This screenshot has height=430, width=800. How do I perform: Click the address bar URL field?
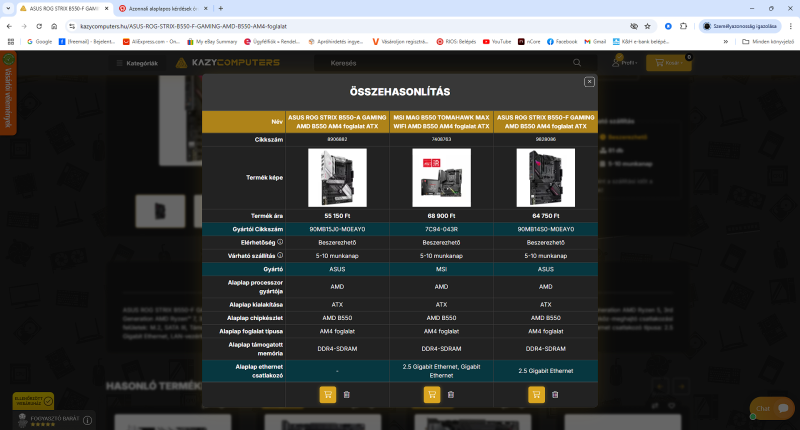(x=352, y=26)
